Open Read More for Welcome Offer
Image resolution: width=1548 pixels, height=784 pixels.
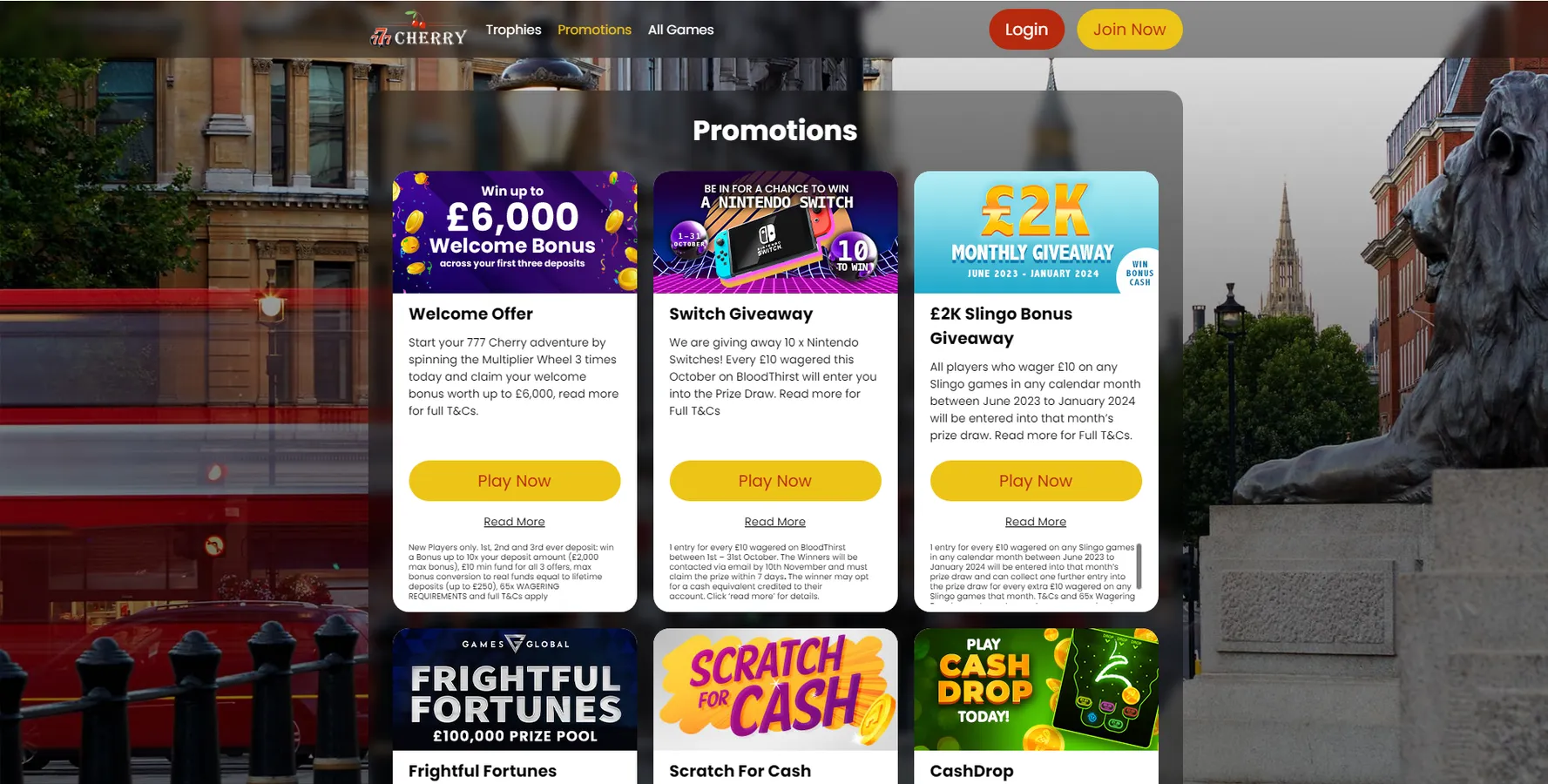click(514, 522)
